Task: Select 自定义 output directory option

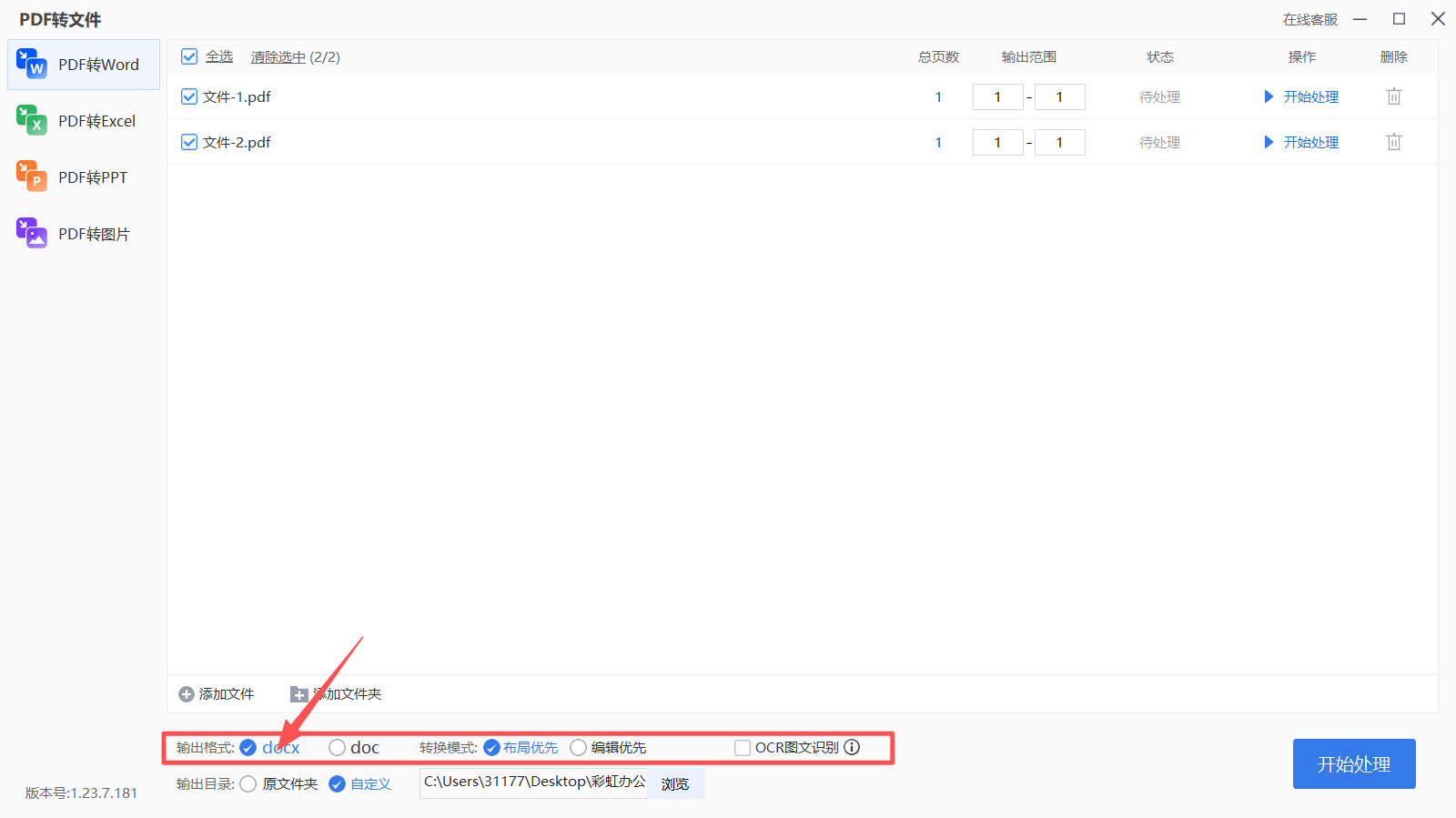Action: pos(337,784)
